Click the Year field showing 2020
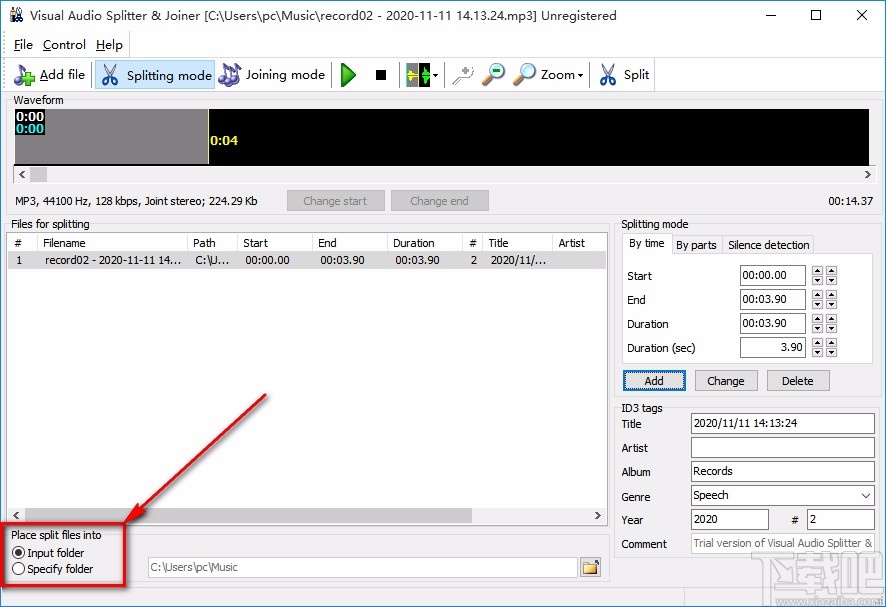The image size is (886, 607). (x=729, y=519)
